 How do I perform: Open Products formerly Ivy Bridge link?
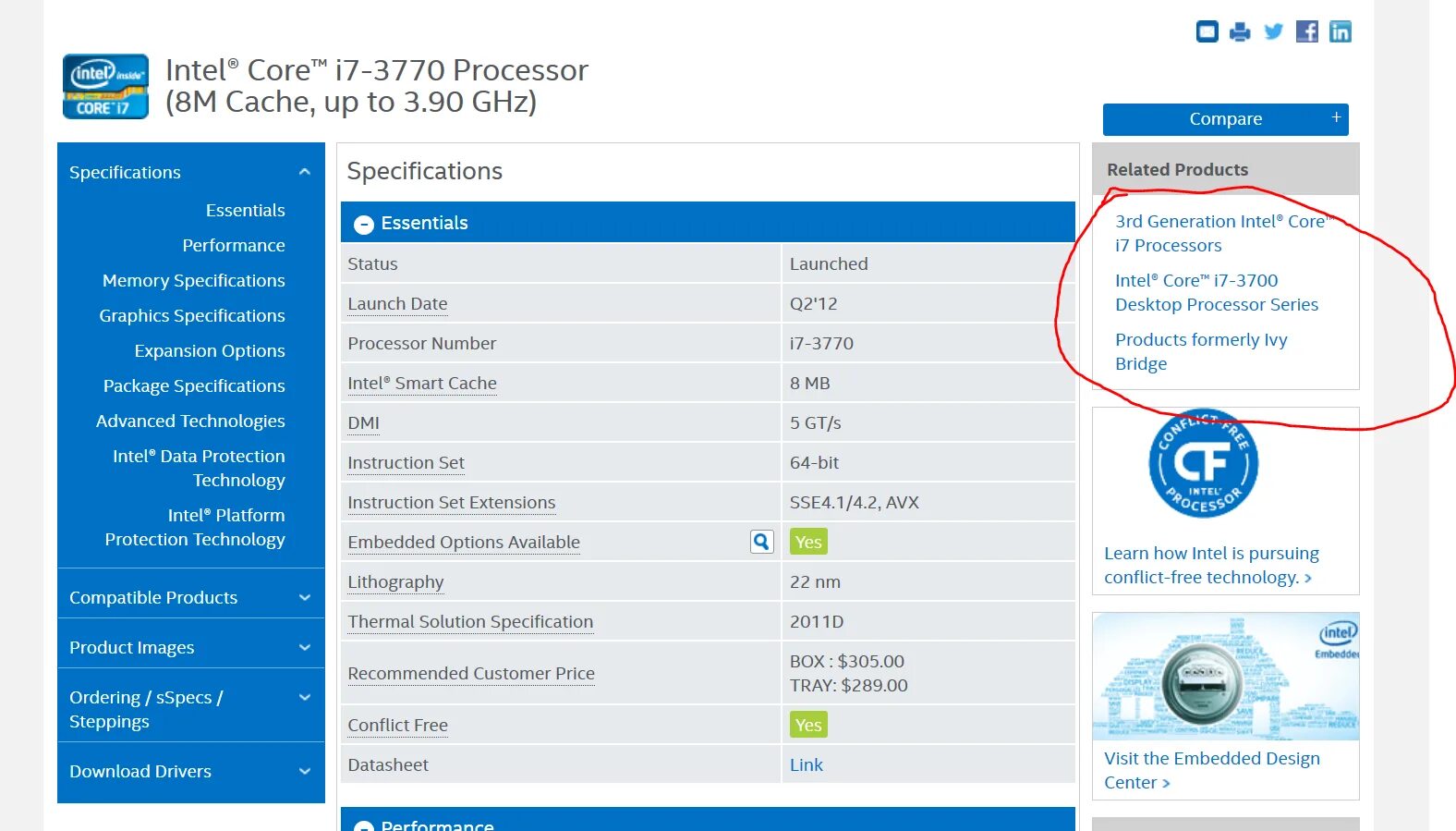click(x=1201, y=352)
